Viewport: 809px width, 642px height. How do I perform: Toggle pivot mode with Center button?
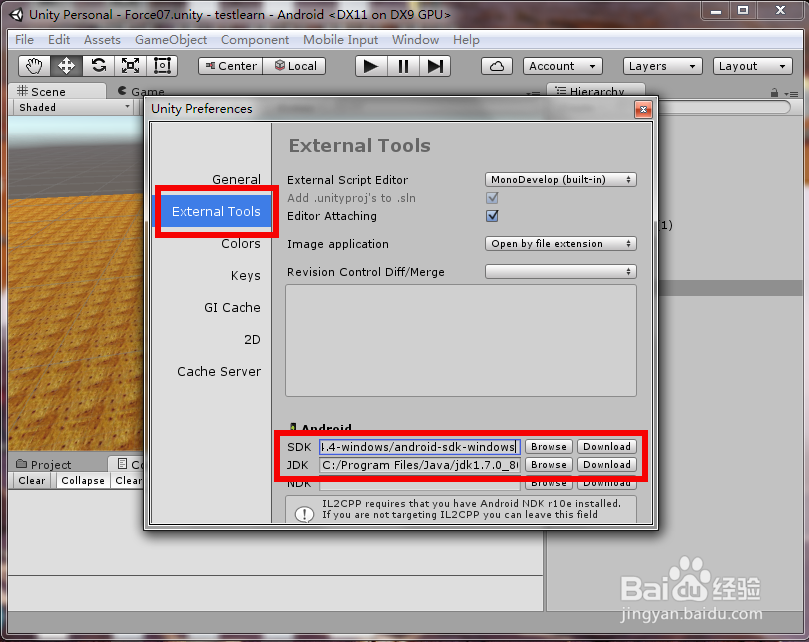click(231, 66)
